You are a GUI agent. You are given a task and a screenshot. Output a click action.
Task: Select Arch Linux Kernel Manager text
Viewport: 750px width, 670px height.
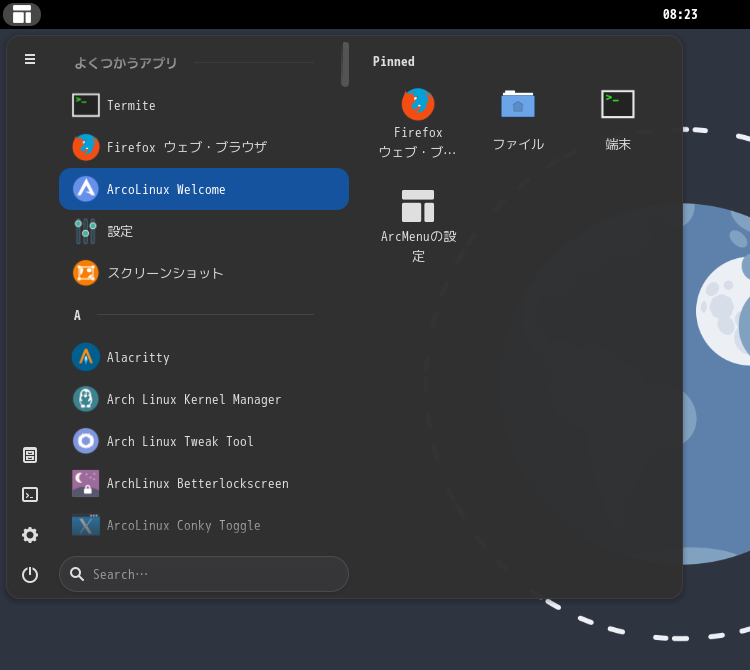coord(194,399)
